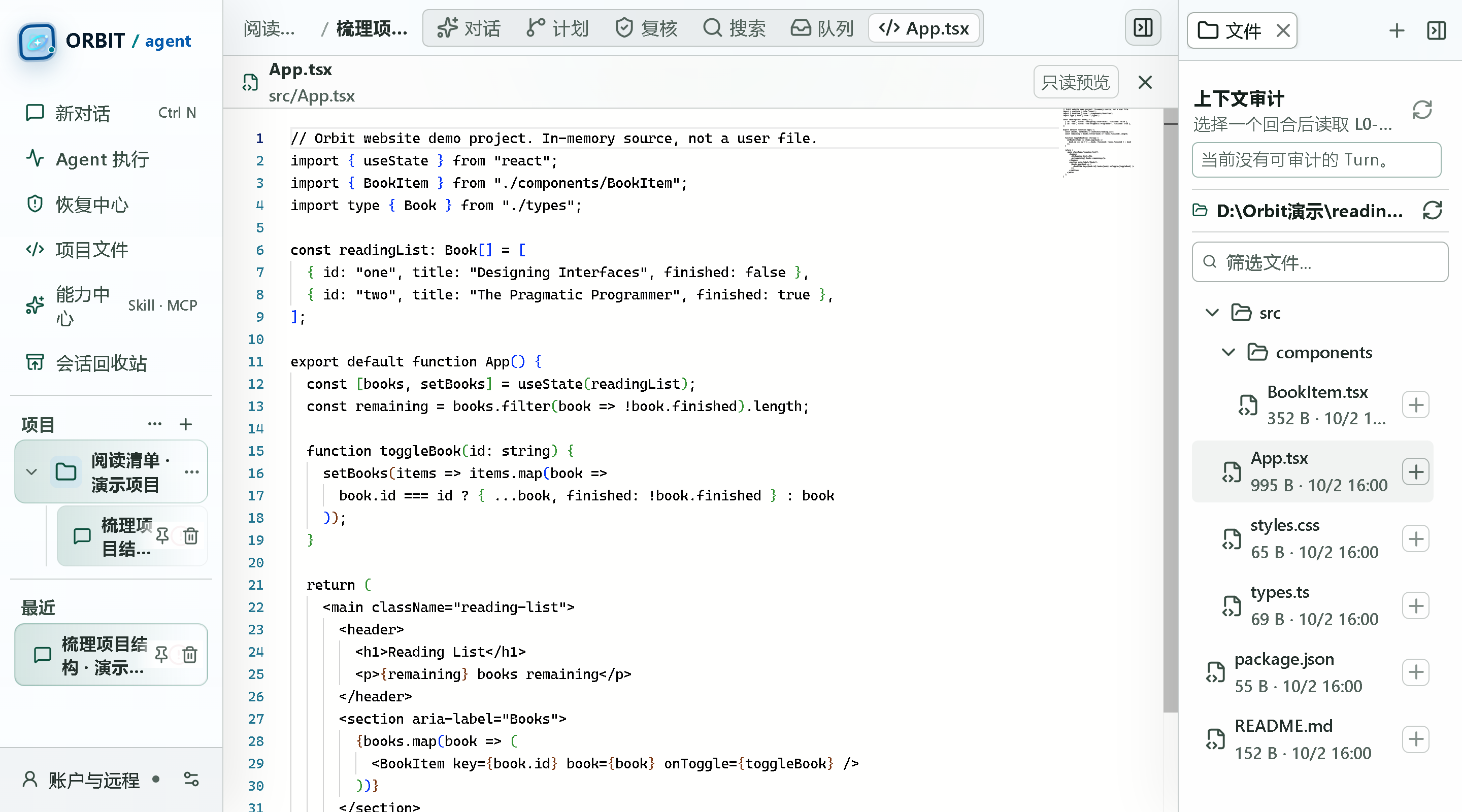Collapse the right side panel
The width and height of the screenshot is (1462, 812).
tap(1437, 30)
